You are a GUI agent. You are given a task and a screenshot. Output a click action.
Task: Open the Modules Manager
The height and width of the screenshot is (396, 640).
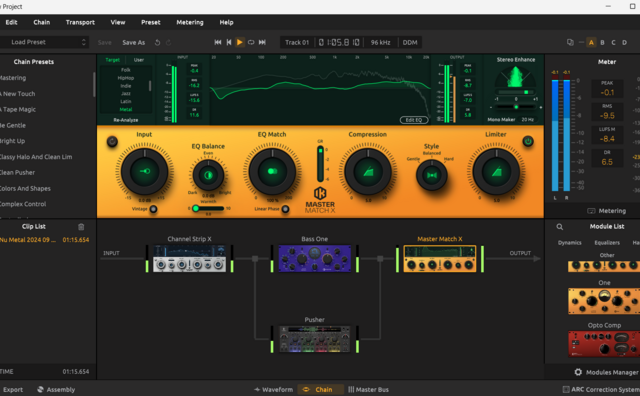coord(608,372)
